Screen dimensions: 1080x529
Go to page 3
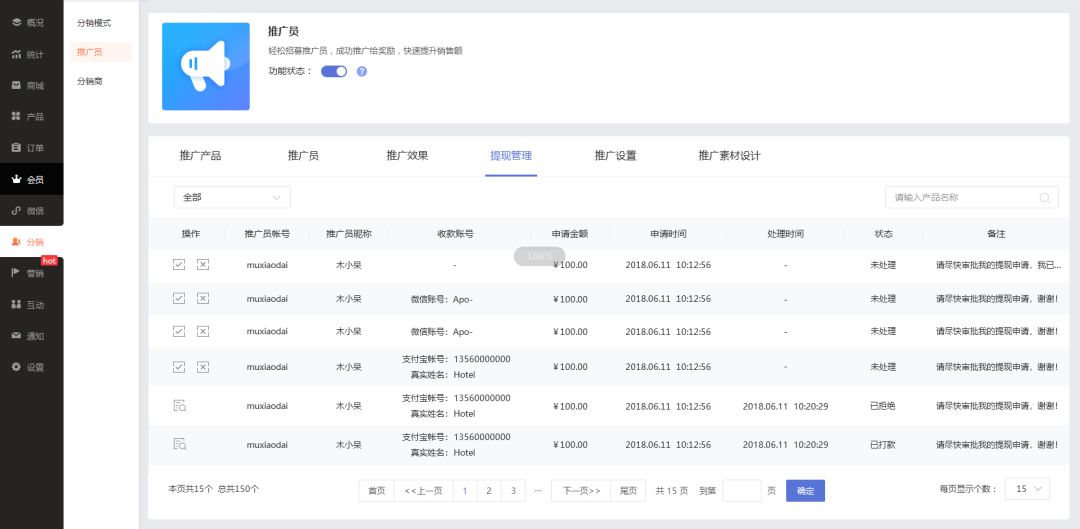tap(513, 491)
